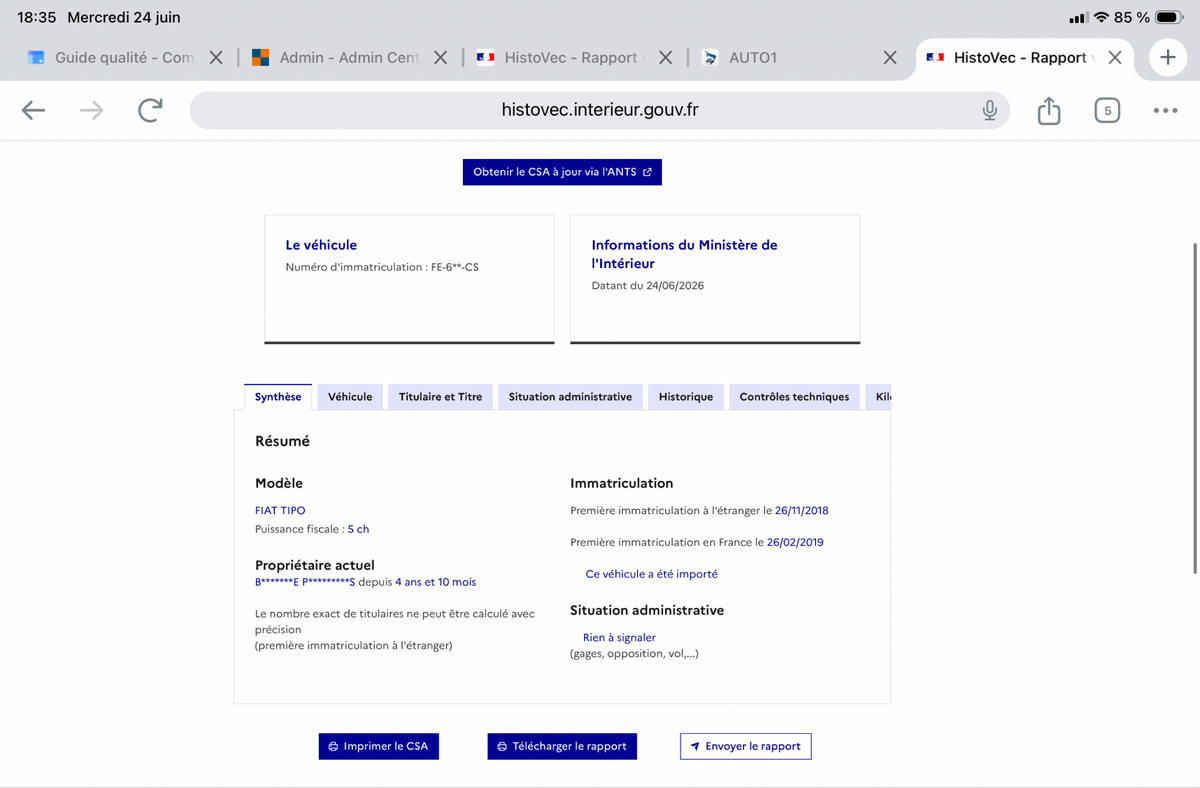Viewport: 1200px width, 788px height.
Task: Select the Situation administrative tab
Action: tap(570, 397)
